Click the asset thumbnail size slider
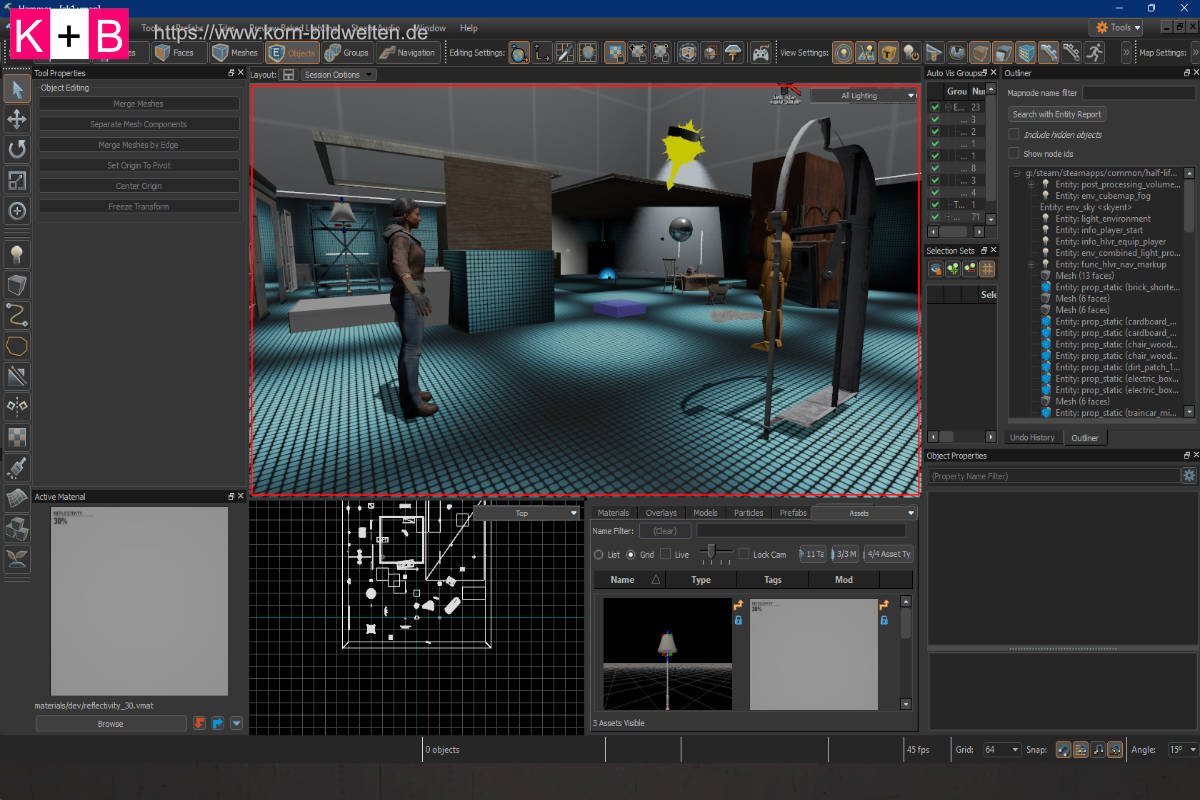 (712, 553)
